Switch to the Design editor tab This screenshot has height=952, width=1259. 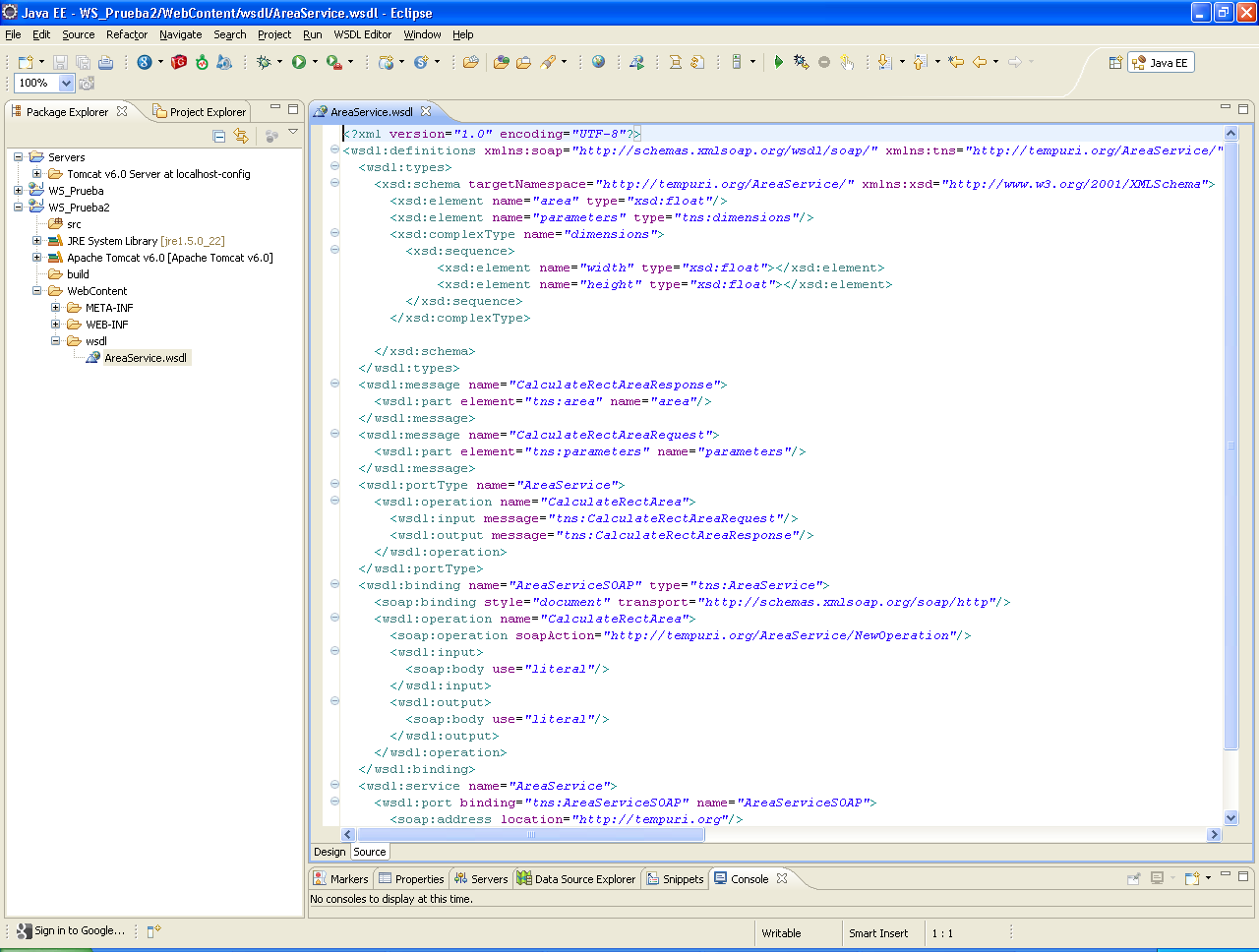pos(330,852)
